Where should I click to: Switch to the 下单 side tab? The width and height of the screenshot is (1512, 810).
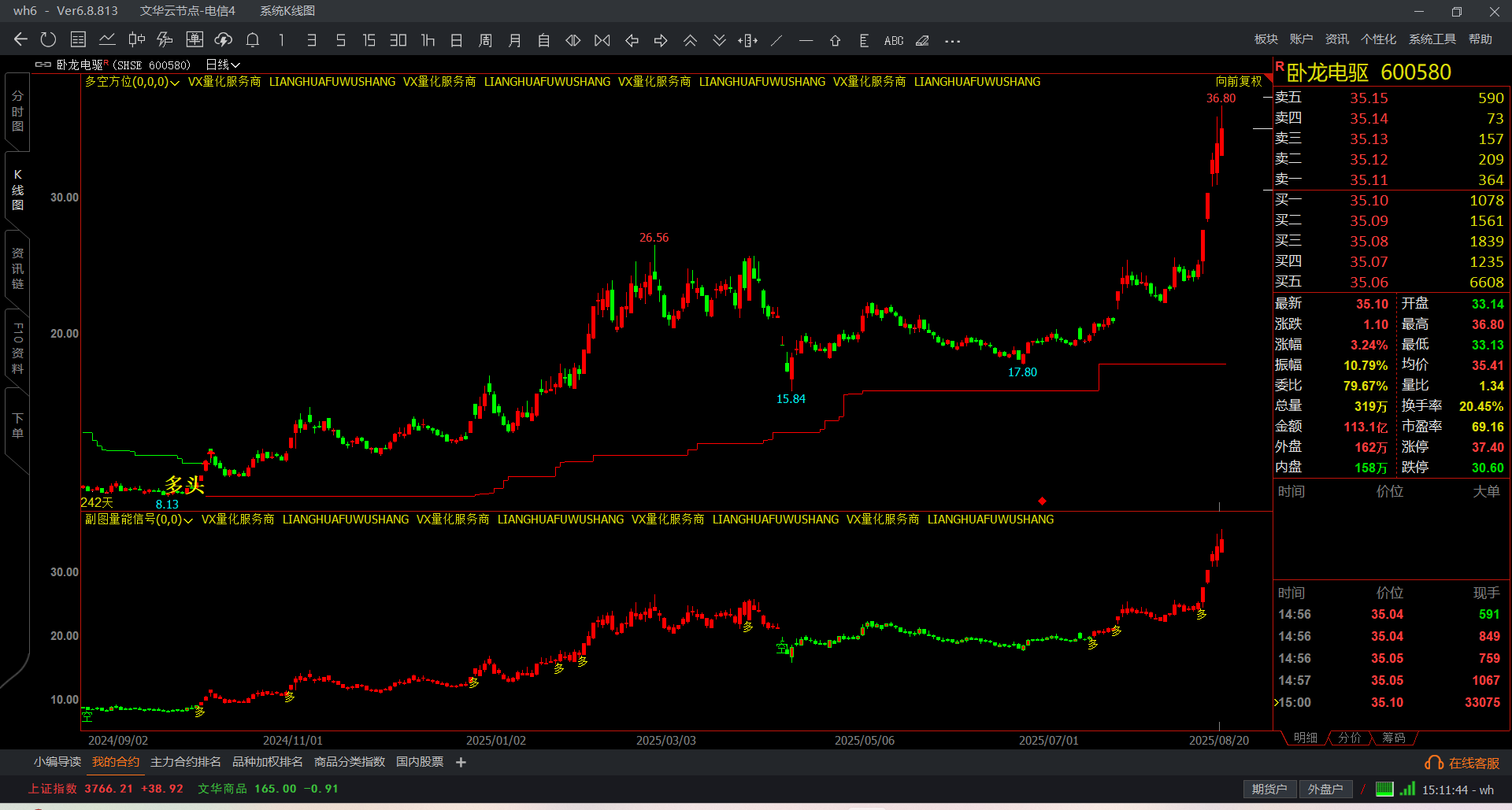tap(17, 426)
